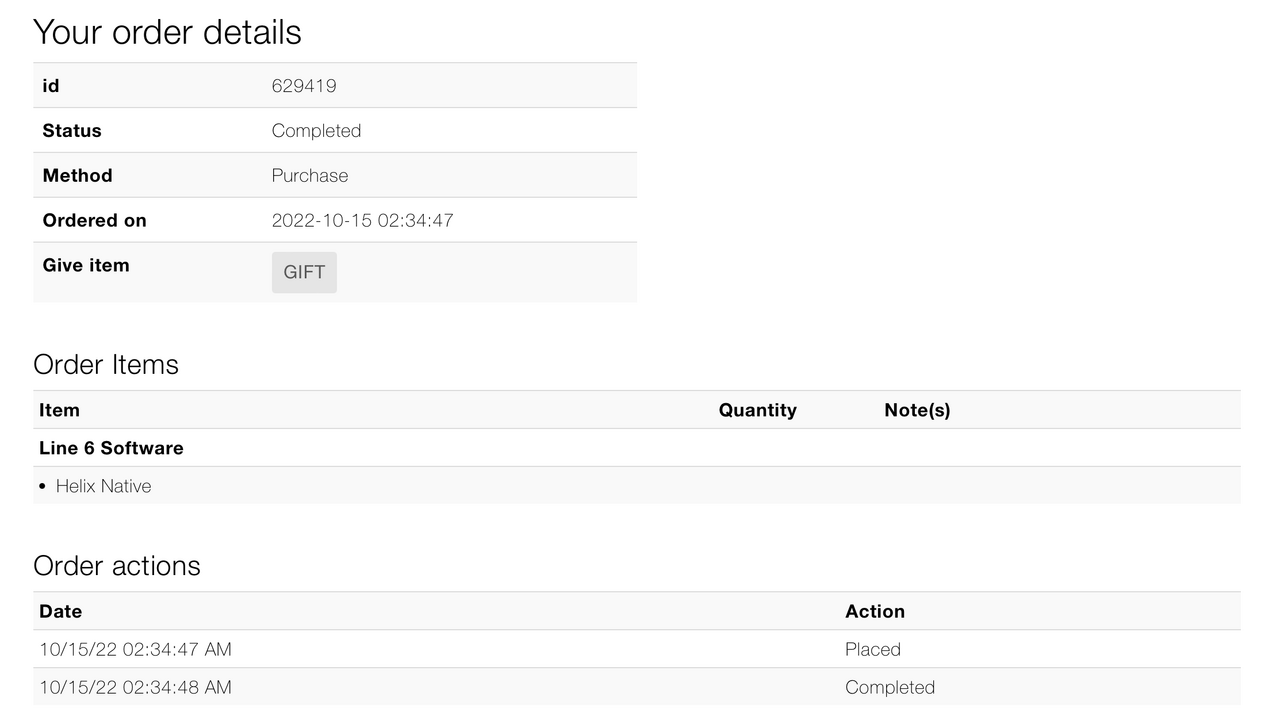This screenshot has width=1280, height=720.
Task: Click the Completed entry under Order actions
Action: pos(889,688)
